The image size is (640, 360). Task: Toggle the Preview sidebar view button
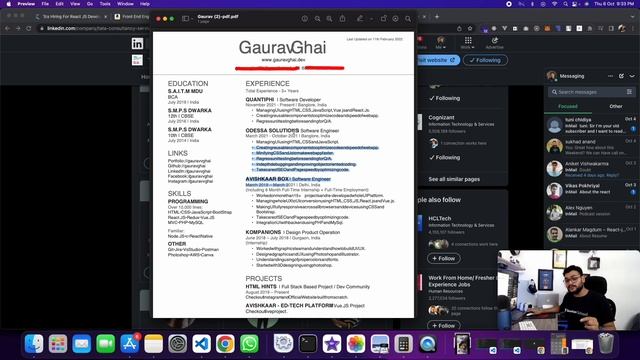(x=185, y=18)
